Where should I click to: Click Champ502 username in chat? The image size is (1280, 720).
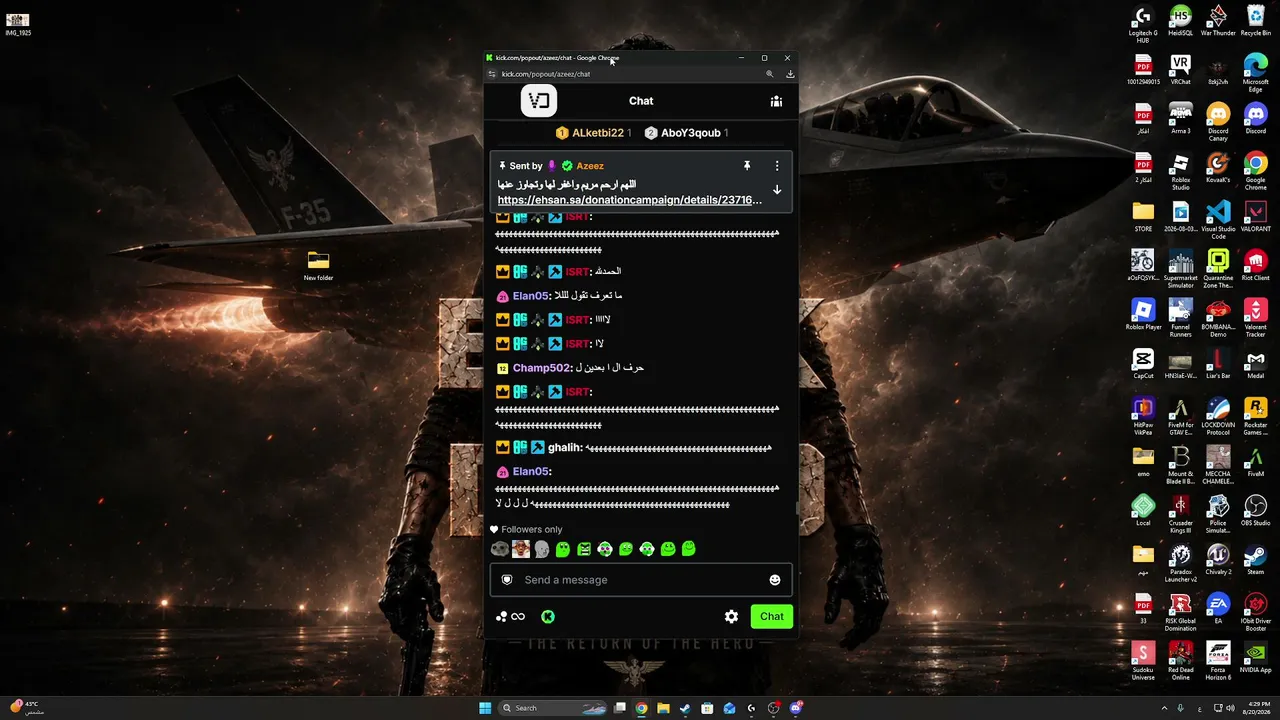click(x=542, y=368)
